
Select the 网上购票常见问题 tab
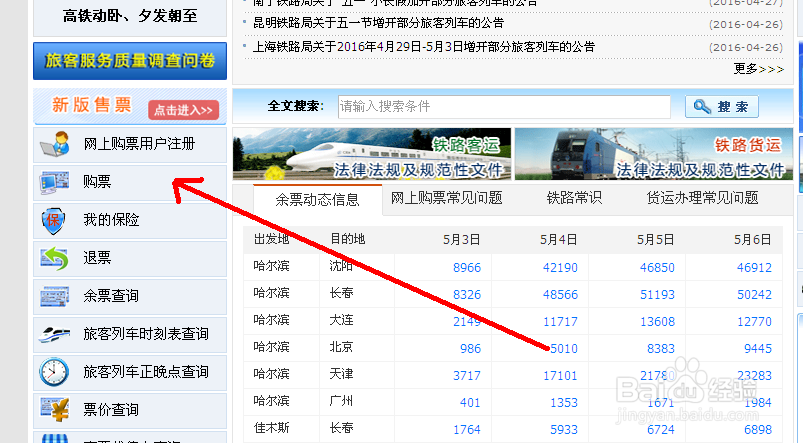(x=447, y=198)
